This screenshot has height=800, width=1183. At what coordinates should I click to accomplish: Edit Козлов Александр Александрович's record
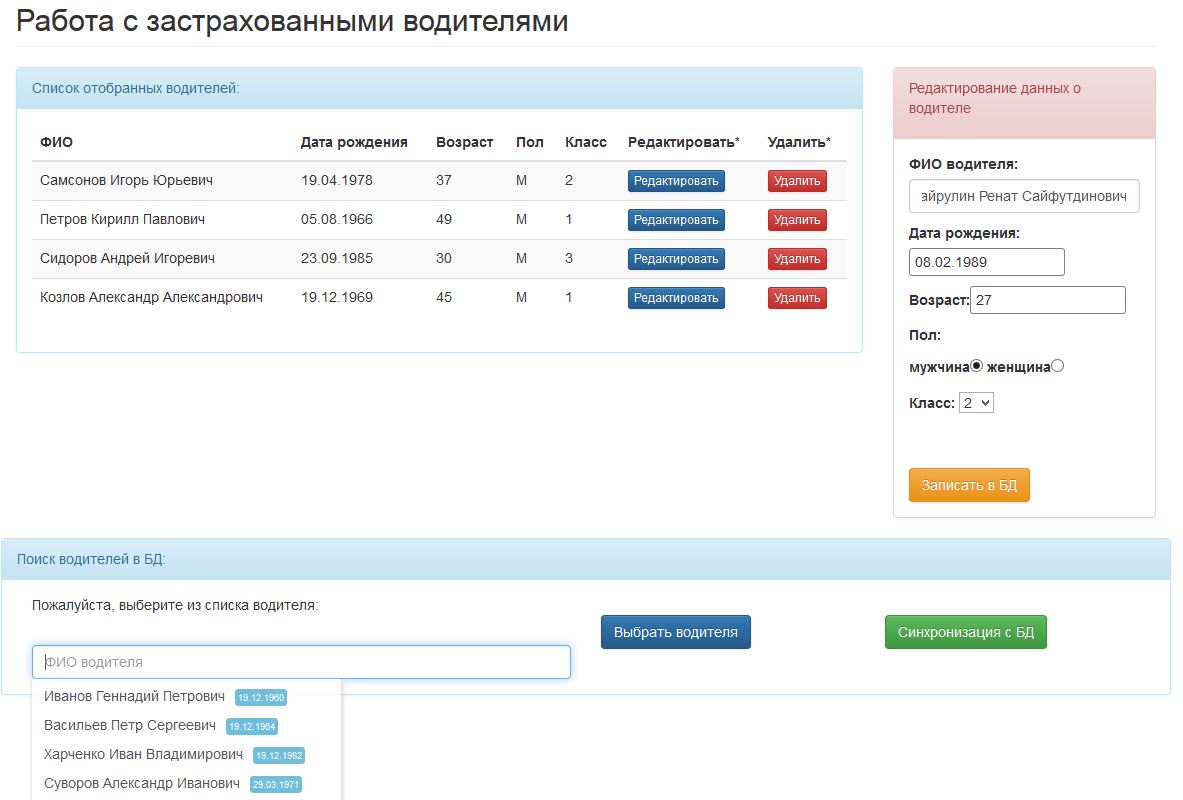[676, 298]
